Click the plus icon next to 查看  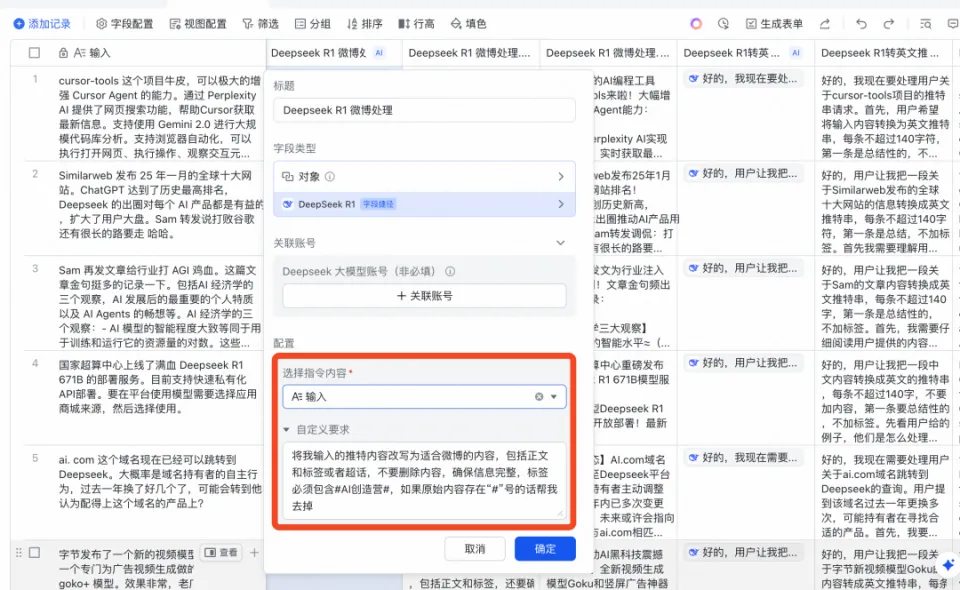point(254,553)
